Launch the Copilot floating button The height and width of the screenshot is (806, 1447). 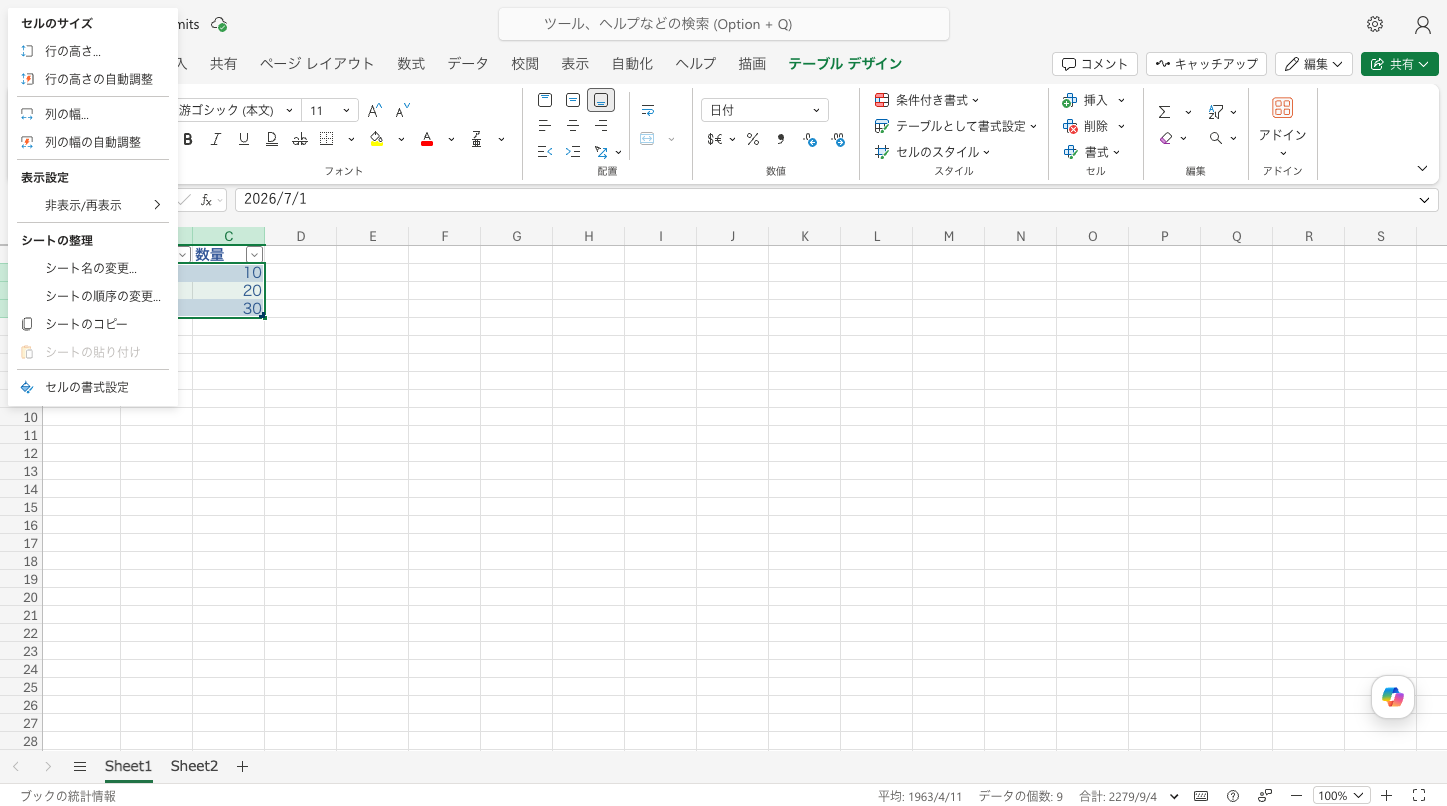tap(1393, 697)
